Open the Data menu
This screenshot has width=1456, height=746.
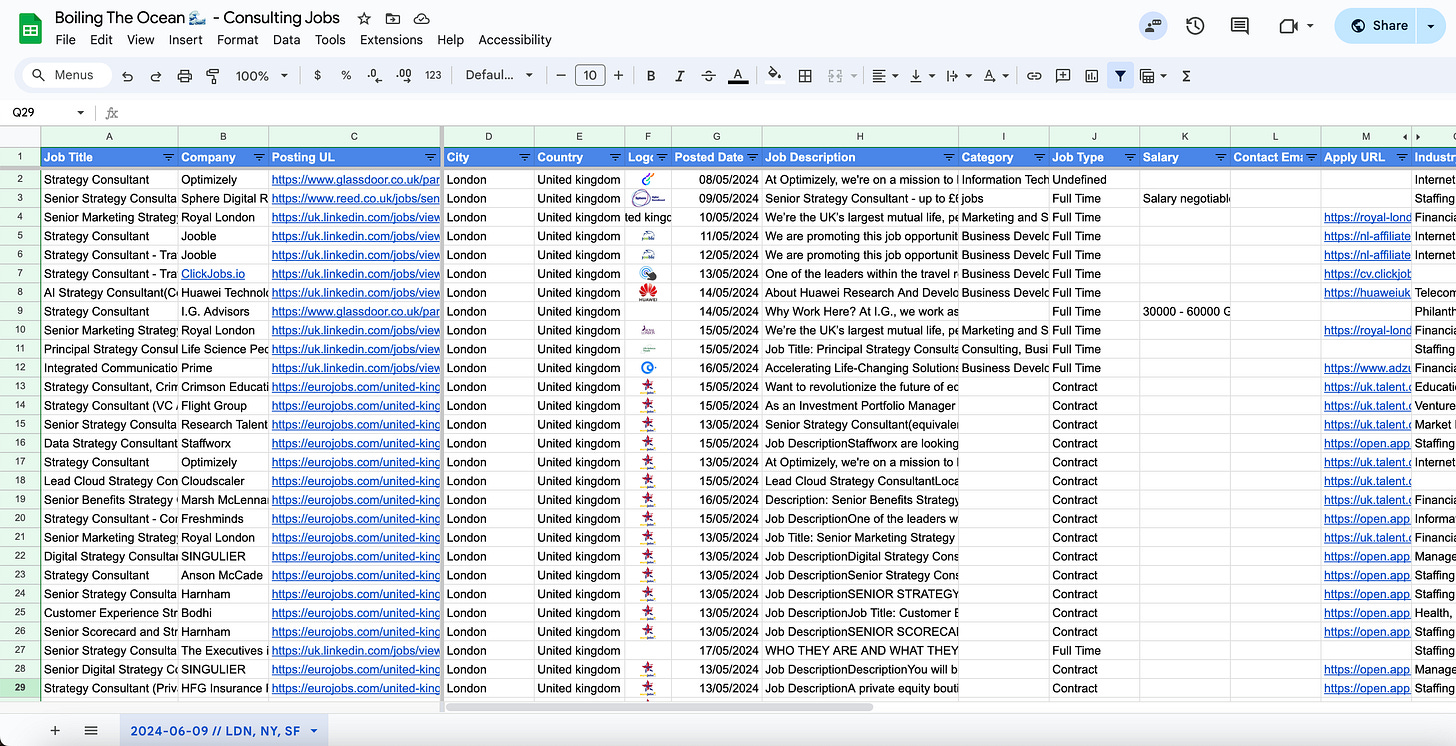pos(287,40)
